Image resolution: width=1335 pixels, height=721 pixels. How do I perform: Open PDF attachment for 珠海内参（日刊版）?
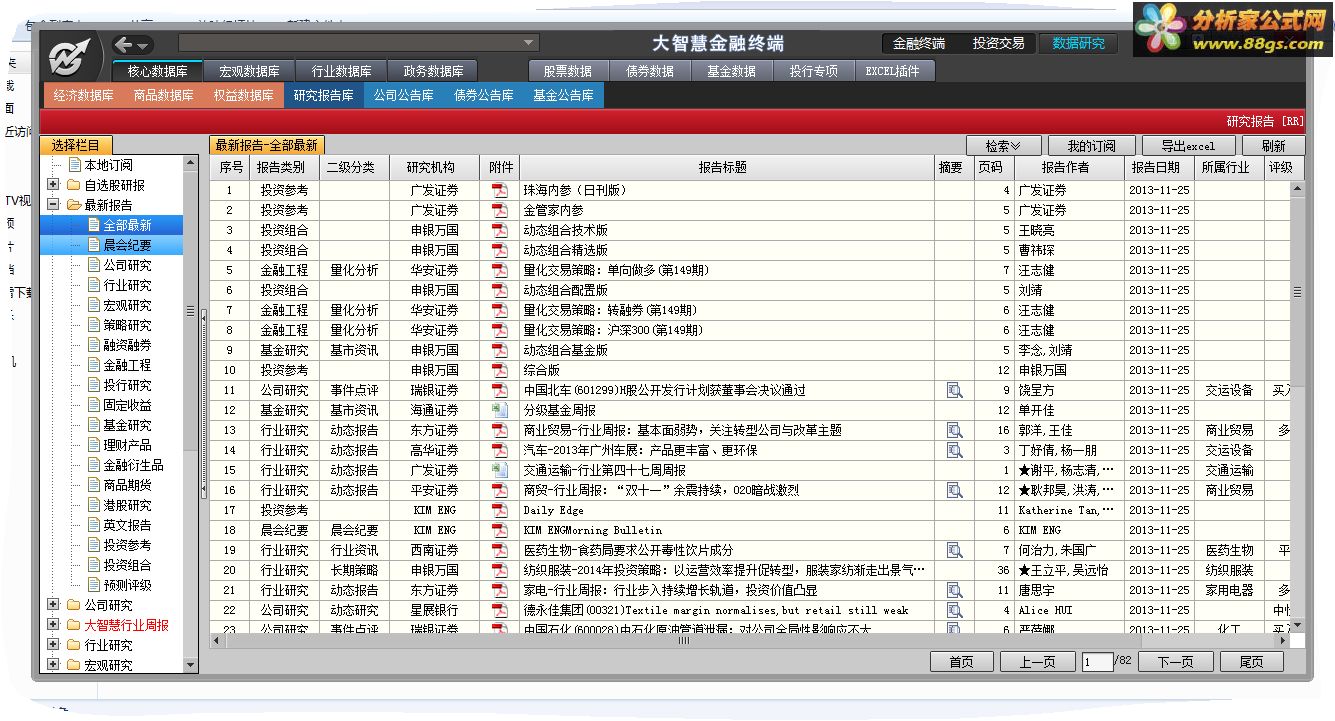499,190
